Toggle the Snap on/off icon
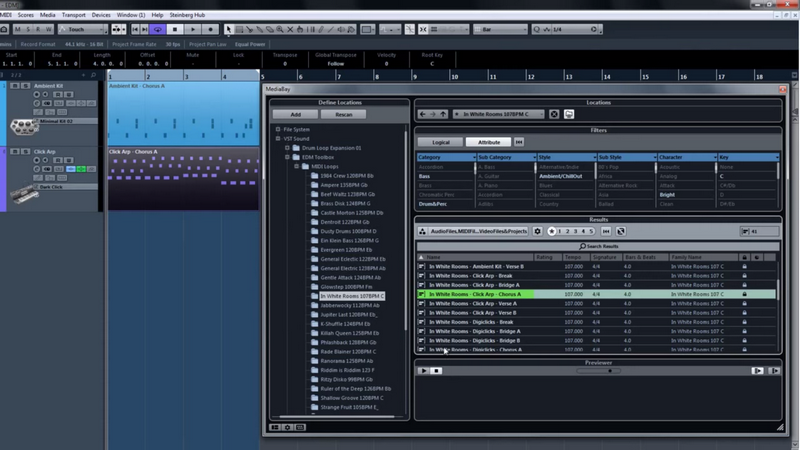 423,30
